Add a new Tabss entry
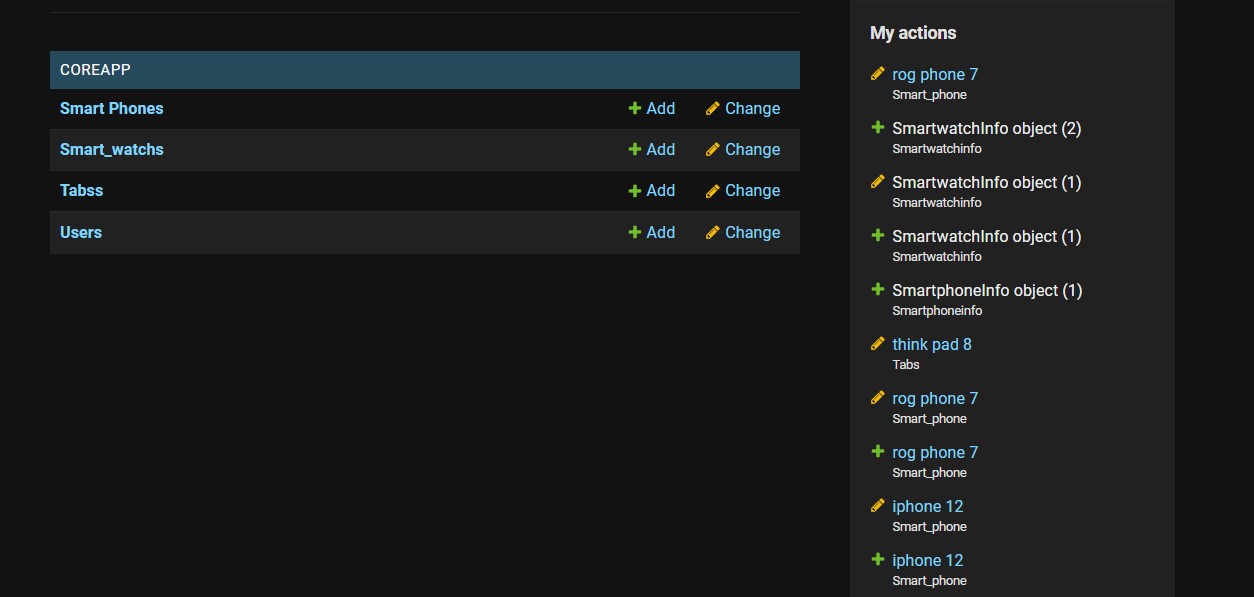This screenshot has width=1254, height=597. coord(652,190)
